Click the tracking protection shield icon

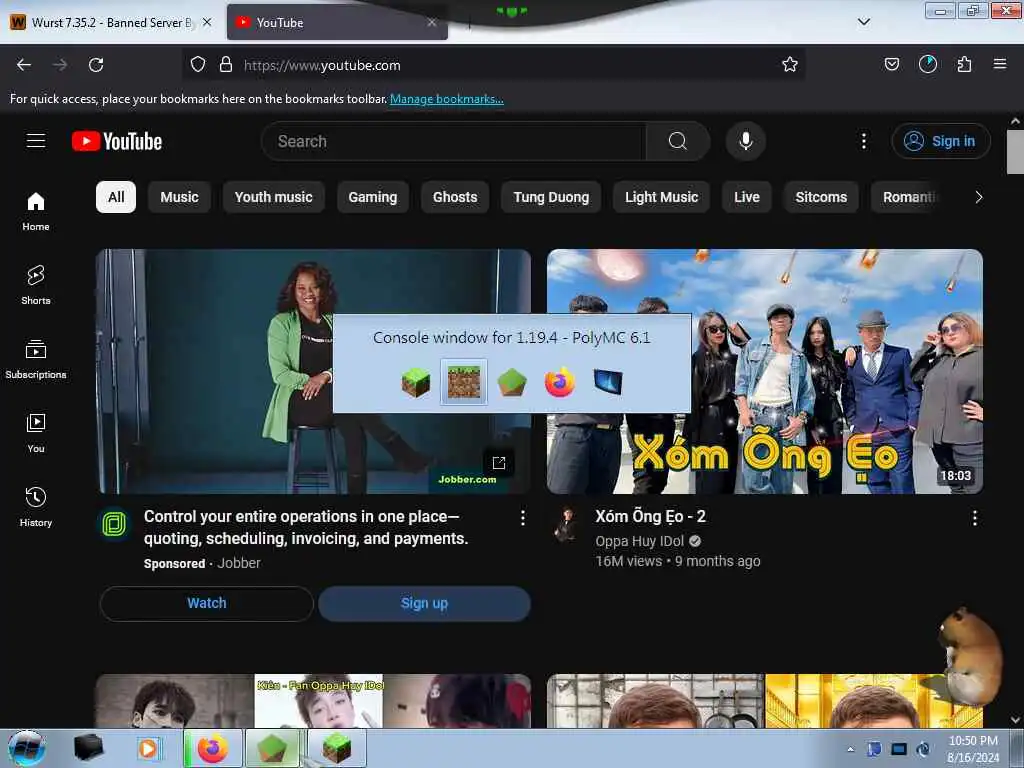tap(198, 65)
